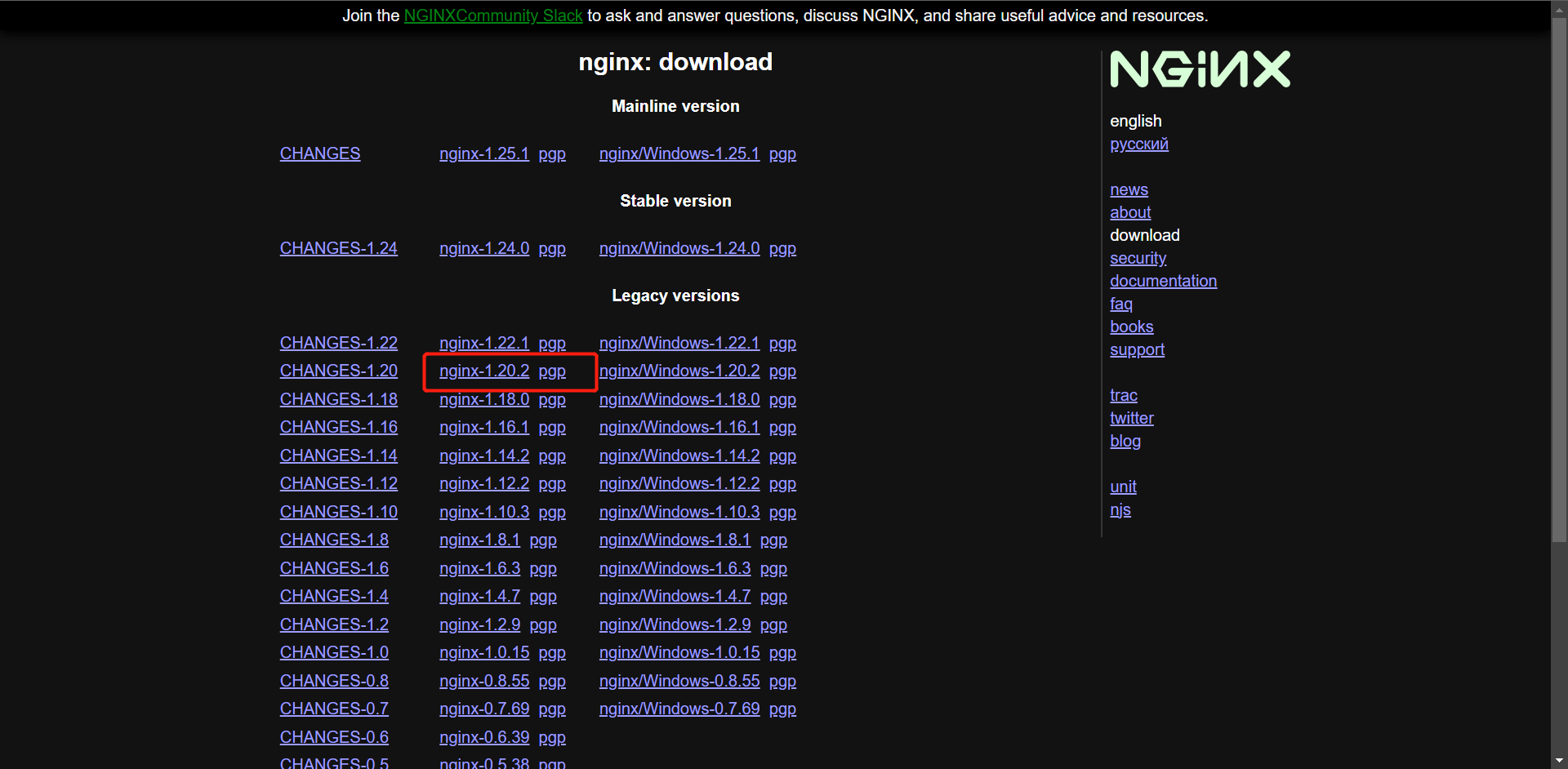Viewport: 1568px width, 769px height.
Task: Download nginx/Windows-1.25.1
Action: [x=679, y=153]
